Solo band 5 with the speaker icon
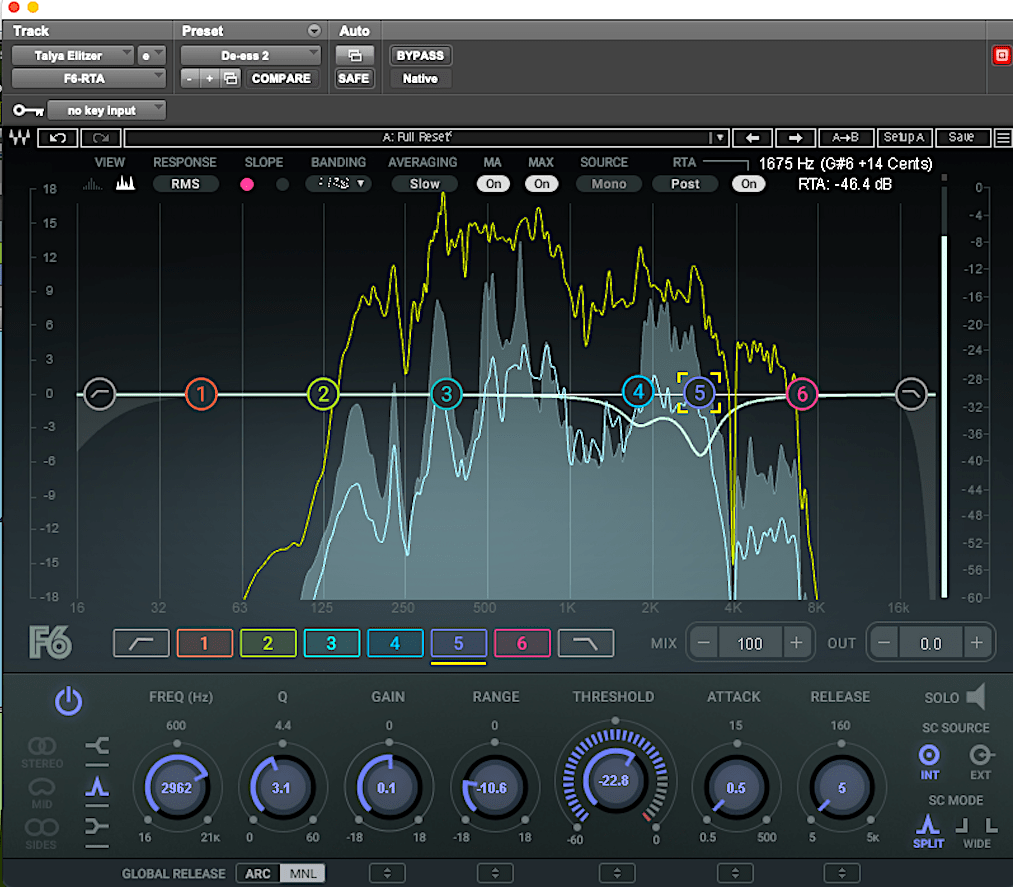 tap(975, 698)
